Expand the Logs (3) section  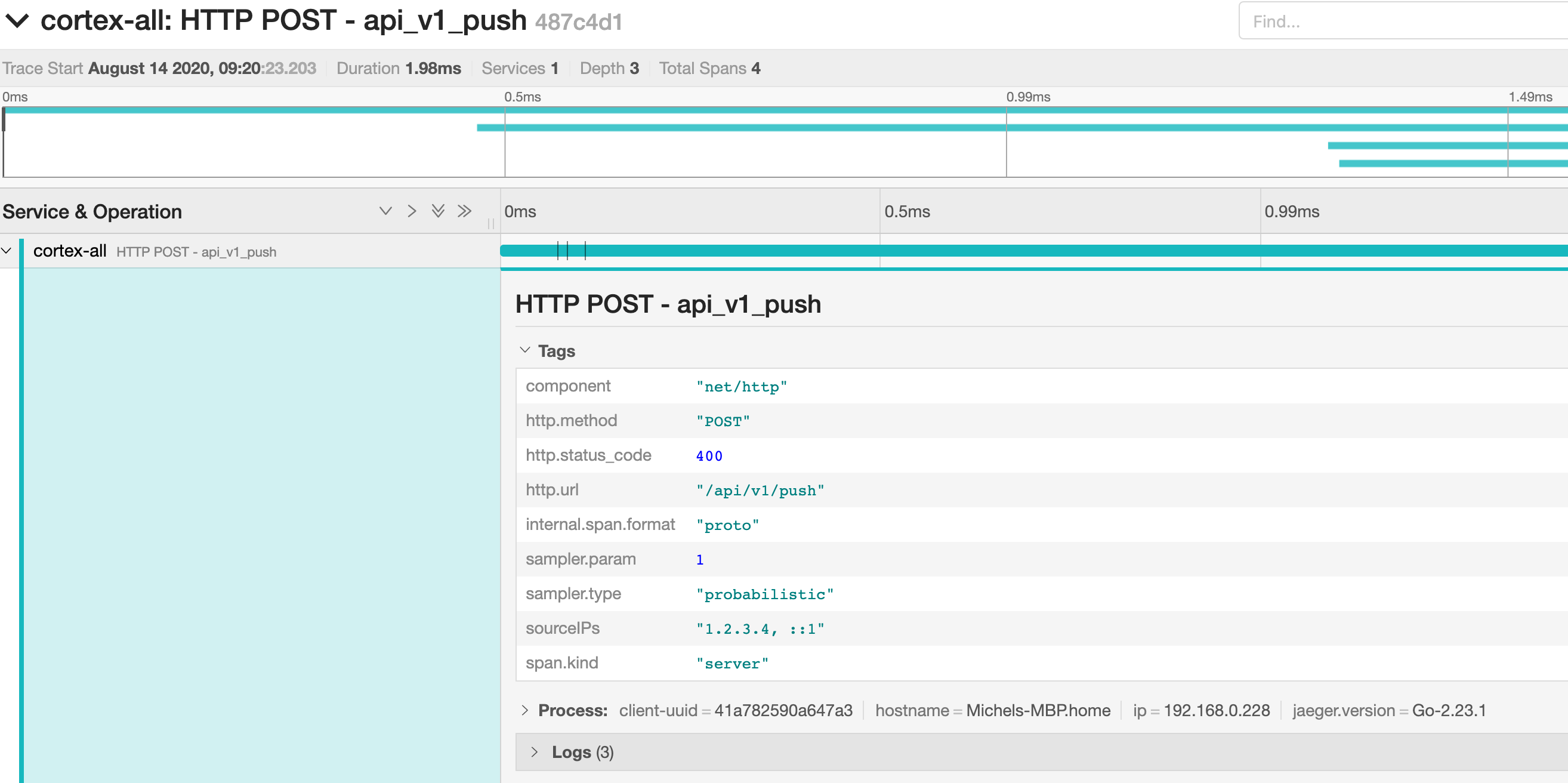tap(535, 753)
